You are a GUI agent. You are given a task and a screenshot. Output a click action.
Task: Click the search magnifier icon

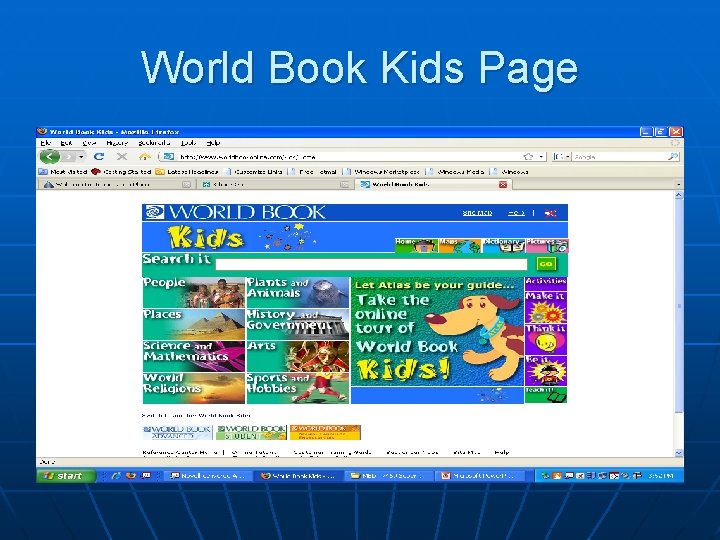point(673,157)
